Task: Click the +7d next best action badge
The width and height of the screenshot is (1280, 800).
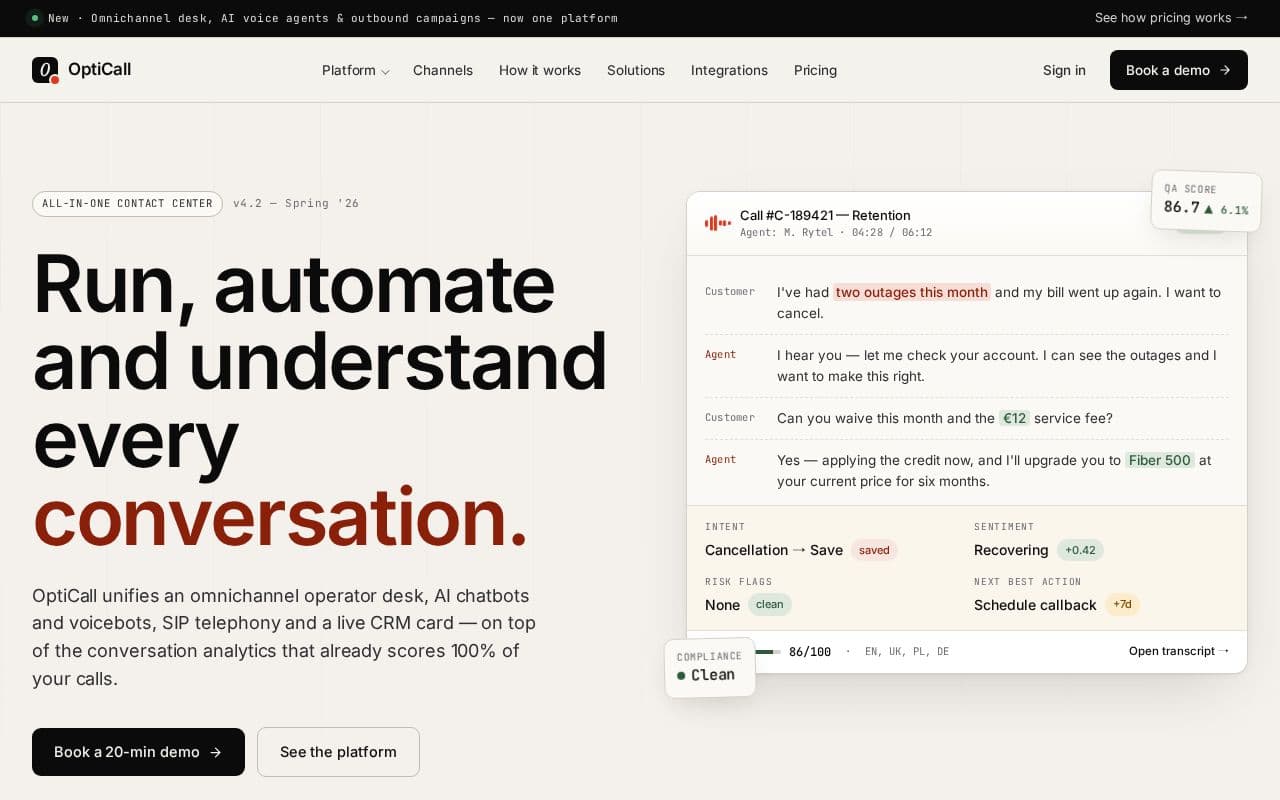Action: click(x=1122, y=604)
